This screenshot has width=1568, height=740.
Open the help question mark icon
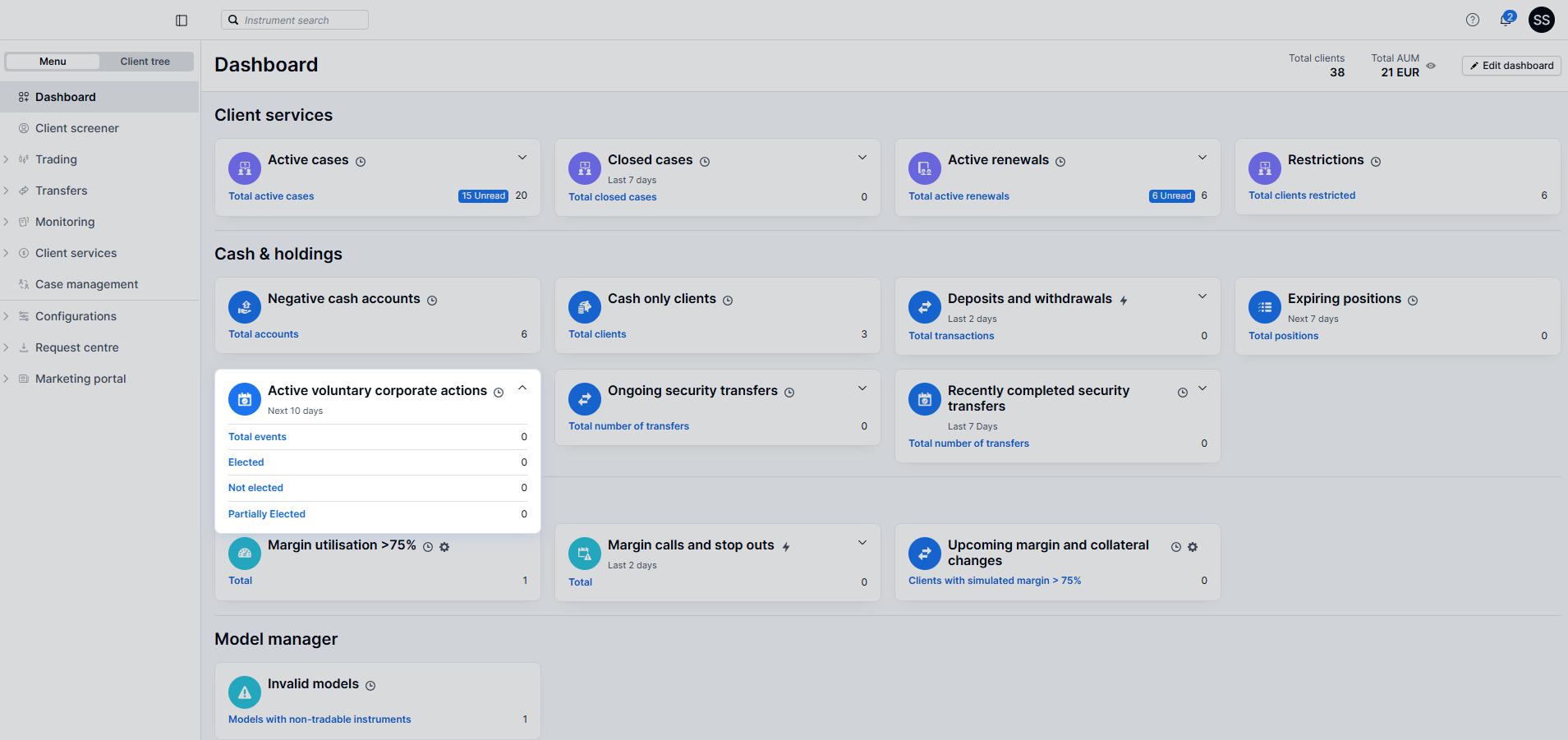1472,20
